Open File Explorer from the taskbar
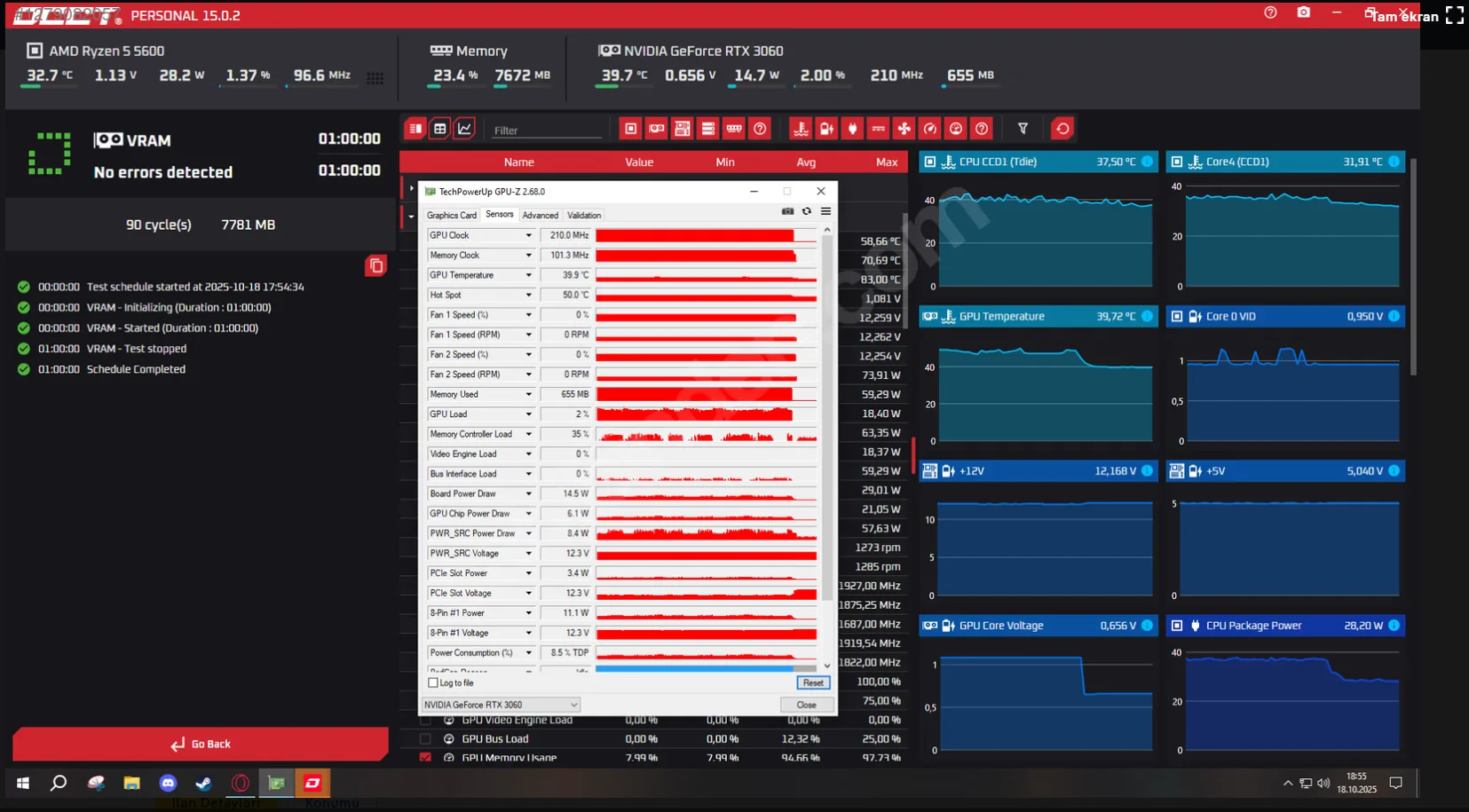 [131, 783]
